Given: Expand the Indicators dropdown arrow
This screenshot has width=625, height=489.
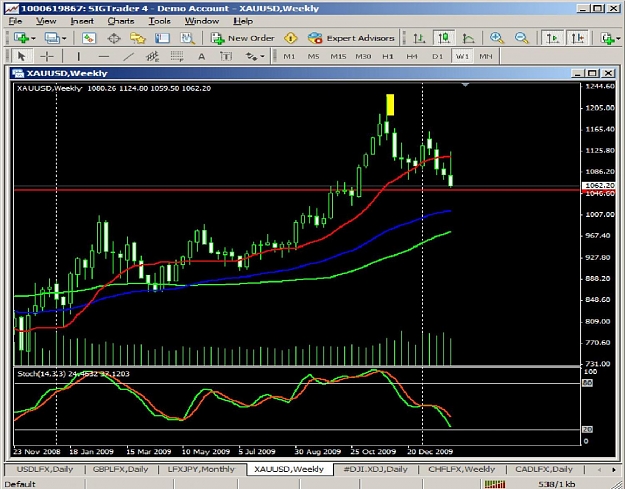Looking at the screenshot, I should (618, 39).
